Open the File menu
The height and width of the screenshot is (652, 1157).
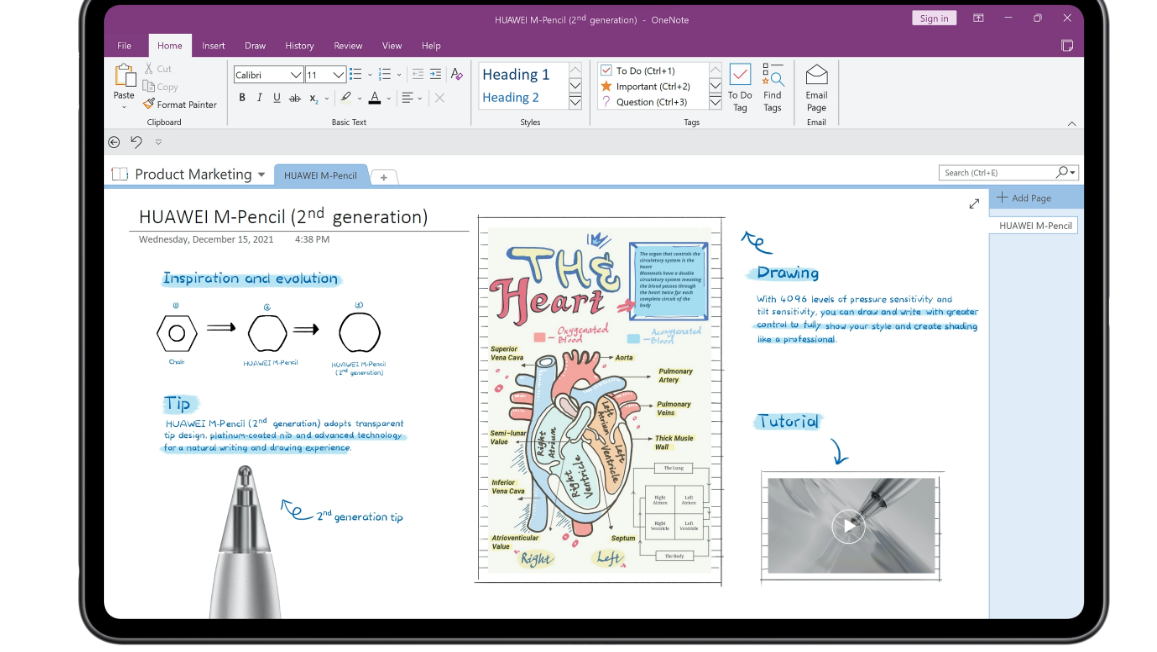(x=124, y=46)
